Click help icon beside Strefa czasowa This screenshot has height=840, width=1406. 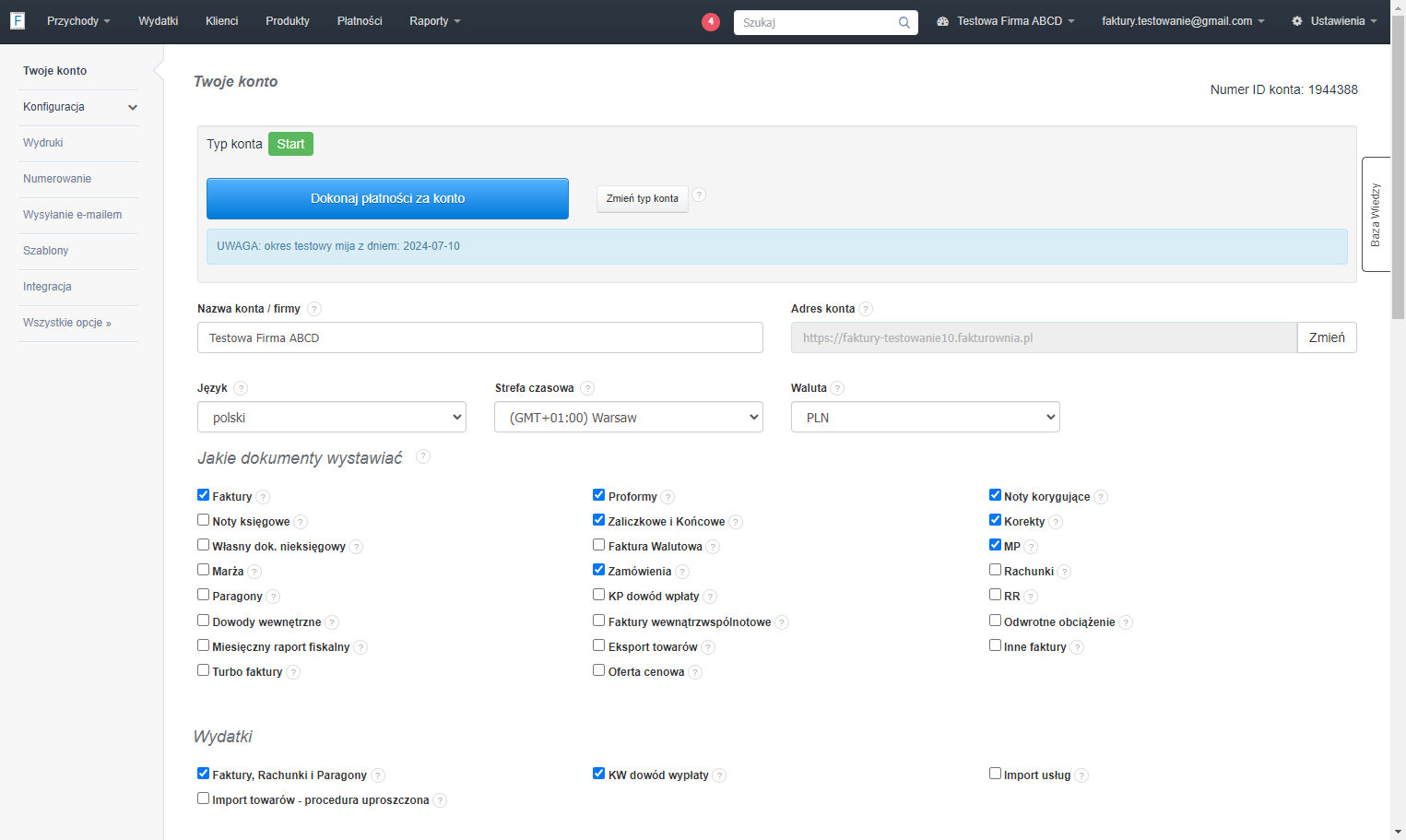coord(587,388)
